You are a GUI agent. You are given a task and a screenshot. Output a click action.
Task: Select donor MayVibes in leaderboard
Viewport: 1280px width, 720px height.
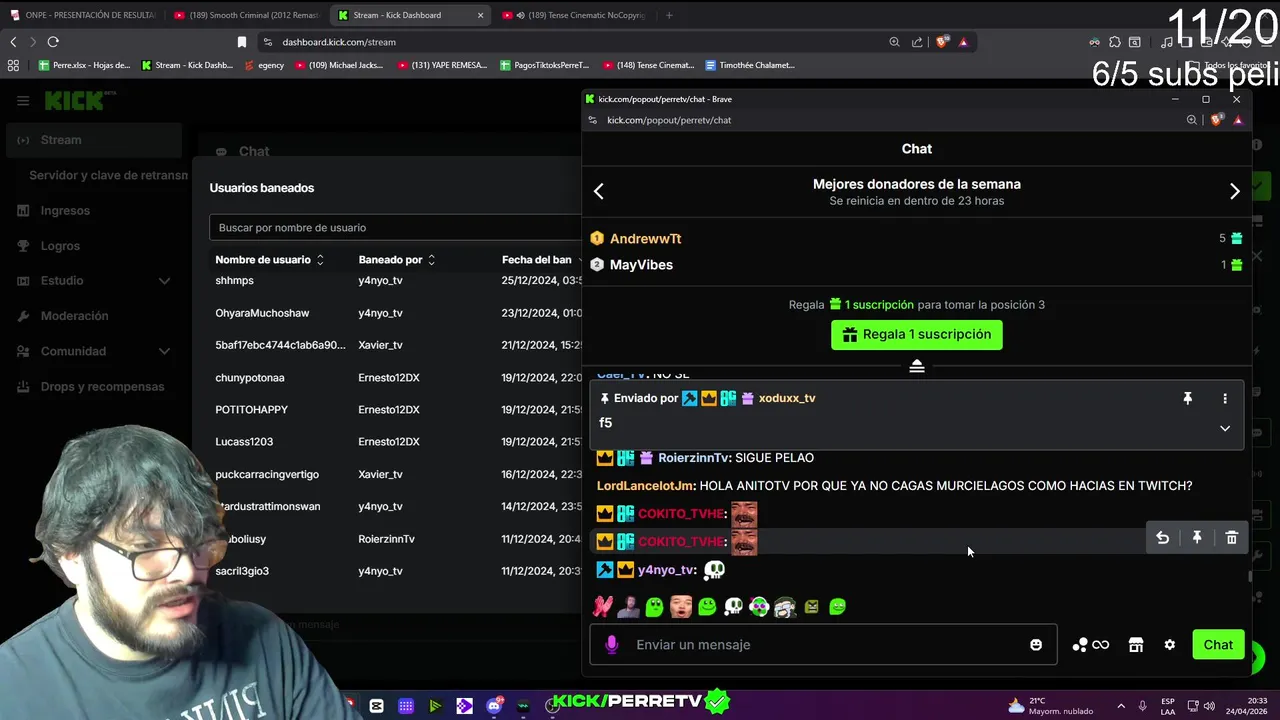641,265
